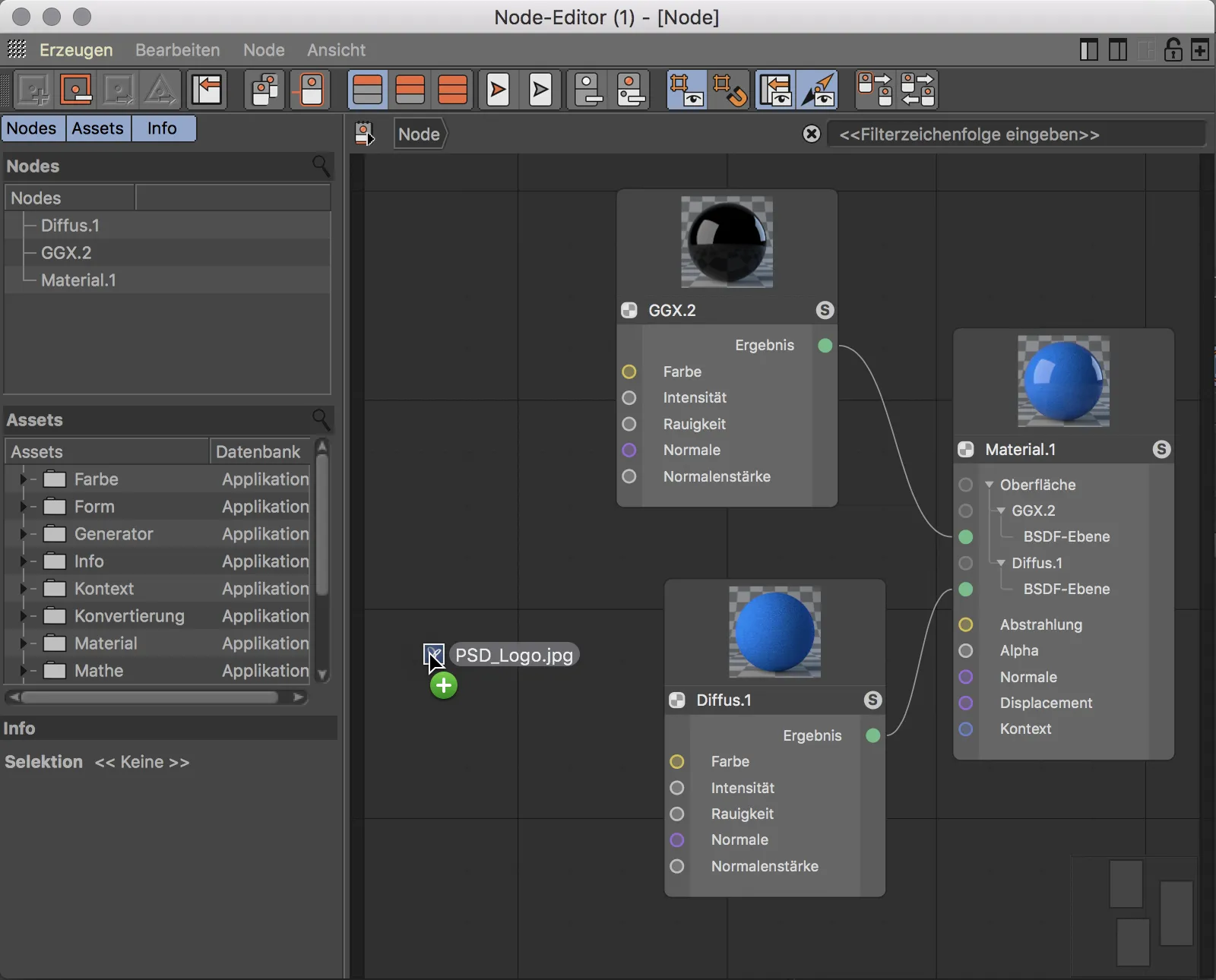The width and height of the screenshot is (1216, 980).
Task: Click the search magnifier in Assets panel
Action: click(x=321, y=419)
